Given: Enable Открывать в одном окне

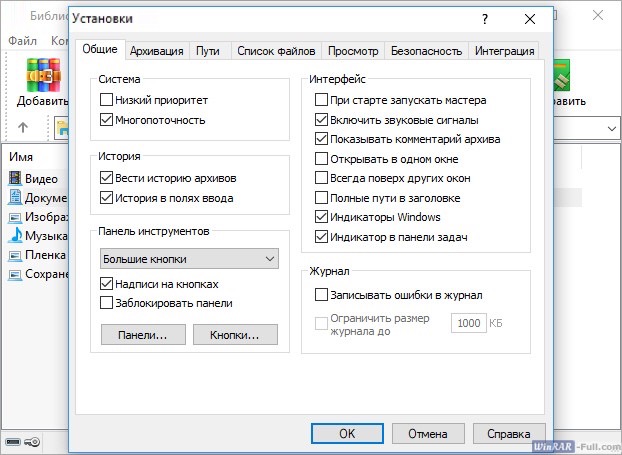Looking at the screenshot, I should (x=321, y=159).
